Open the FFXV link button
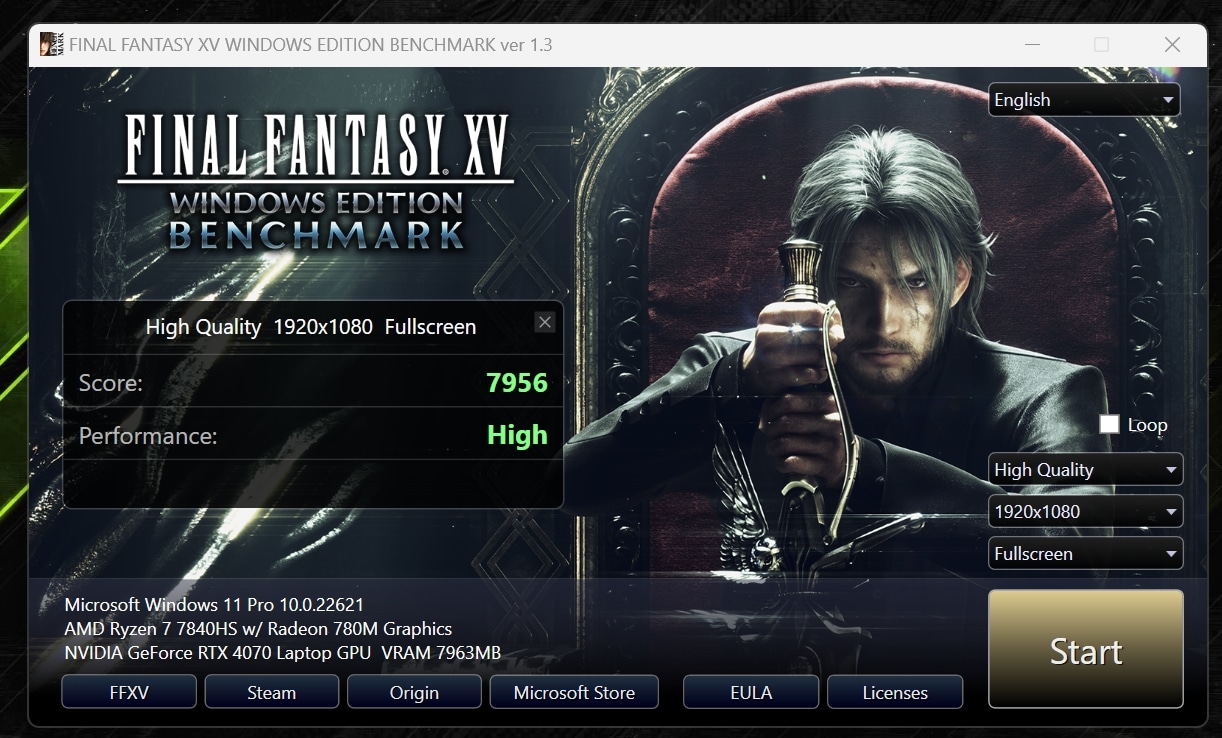 point(128,692)
